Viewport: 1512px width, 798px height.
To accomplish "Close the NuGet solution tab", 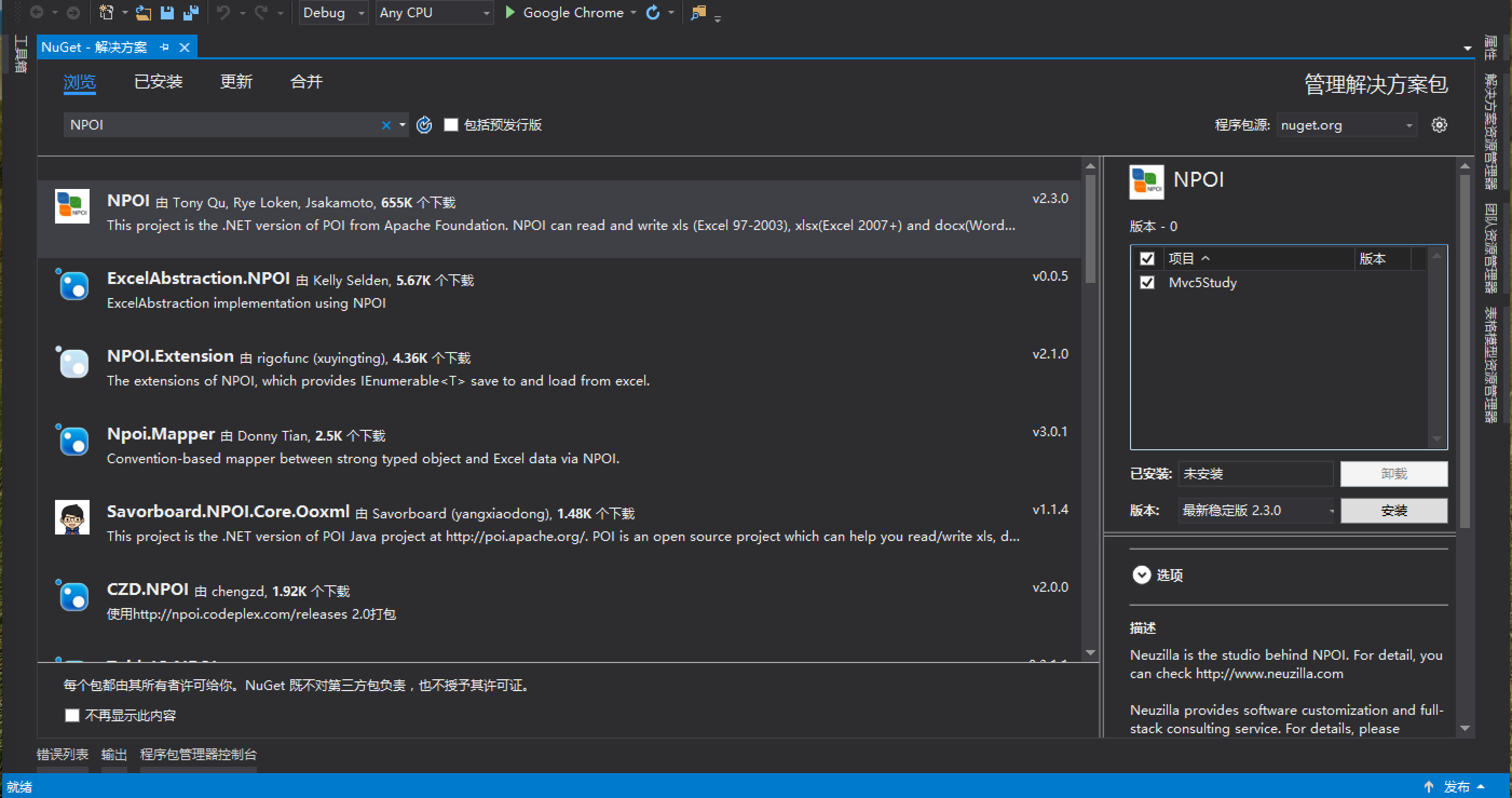I will click(x=185, y=47).
